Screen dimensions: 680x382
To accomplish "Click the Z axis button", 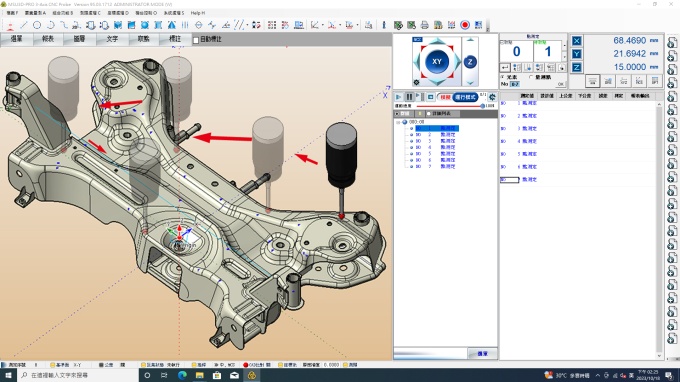I will point(576,67).
